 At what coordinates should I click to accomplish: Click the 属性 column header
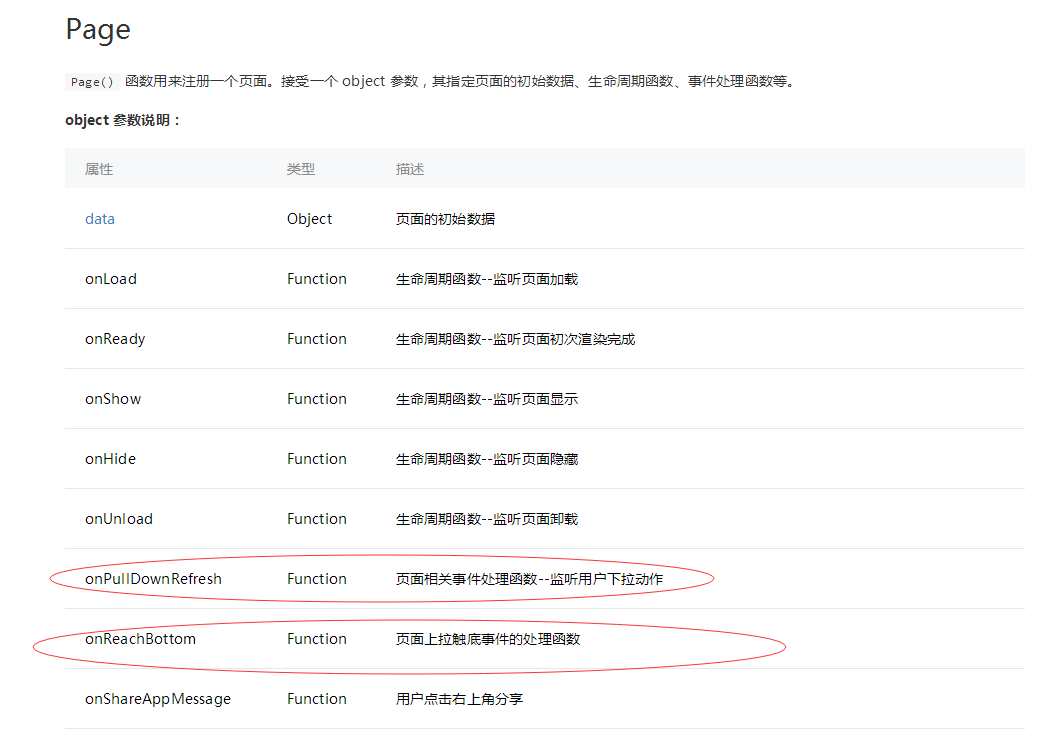click(x=99, y=169)
